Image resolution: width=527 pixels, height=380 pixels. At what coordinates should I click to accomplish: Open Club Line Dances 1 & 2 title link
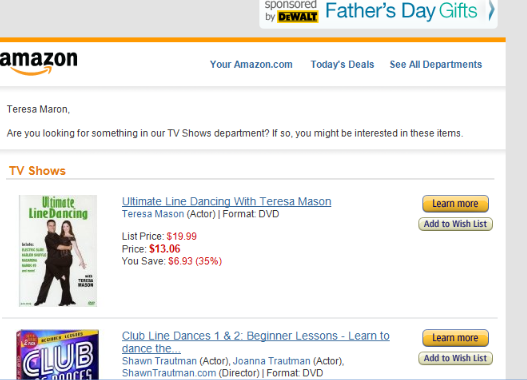click(x=256, y=342)
